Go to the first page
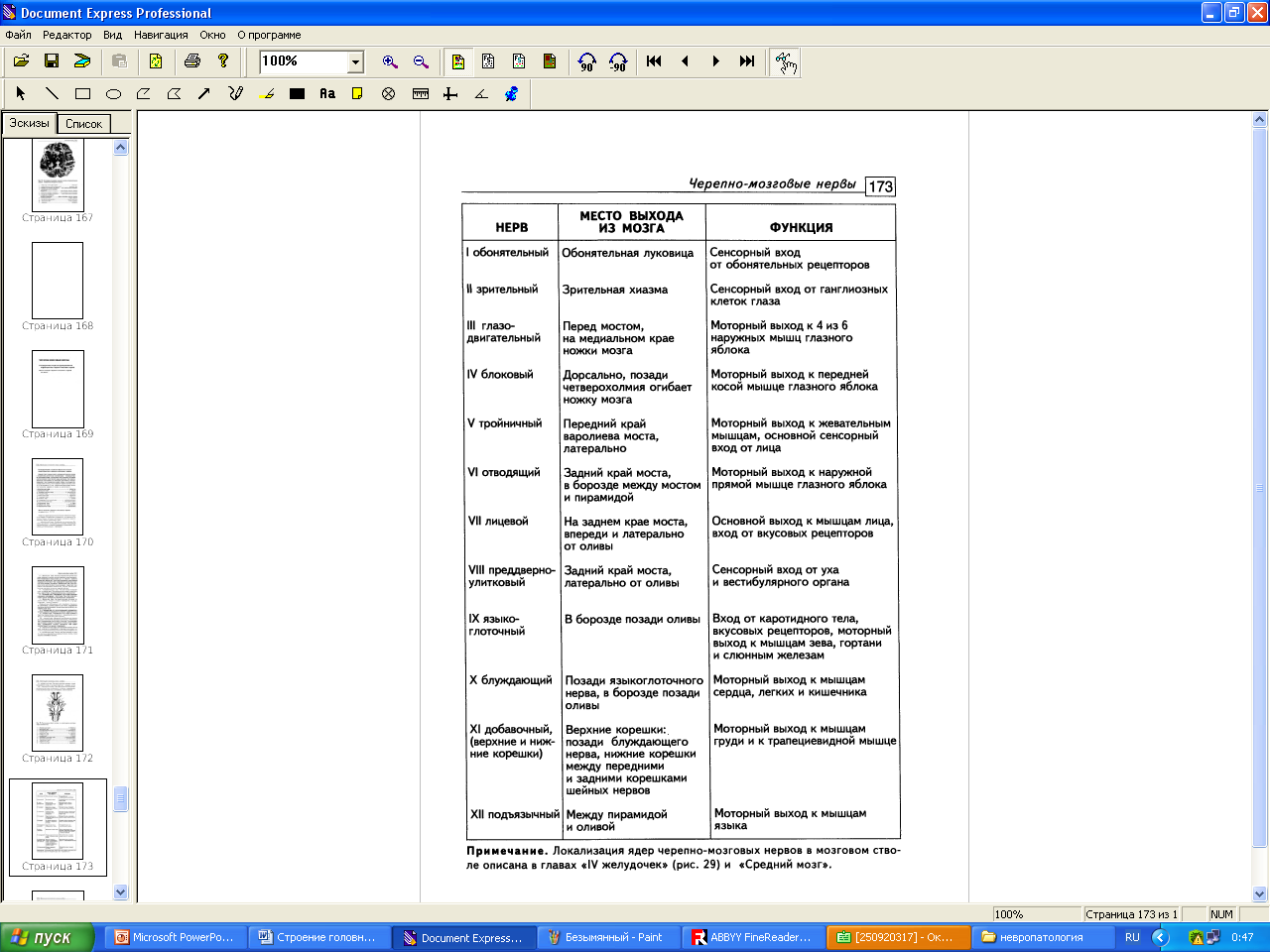 click(x=654, y=61)
